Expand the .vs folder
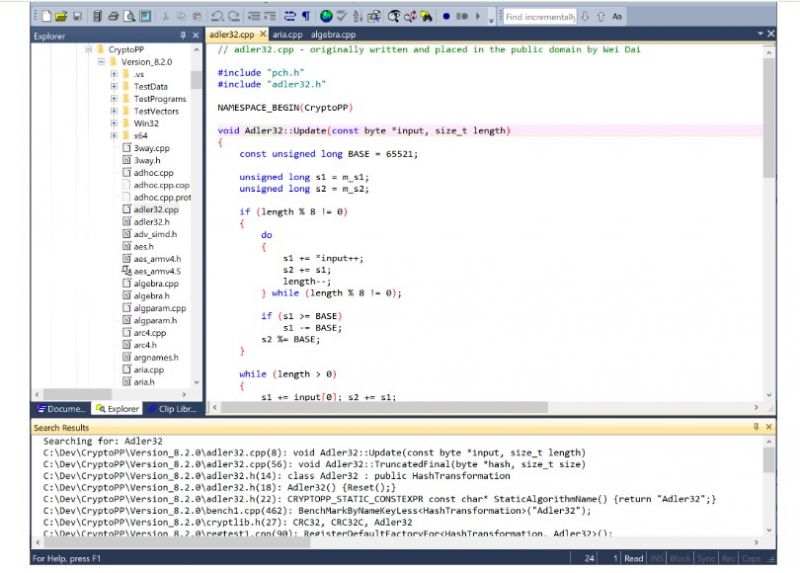800x573 pixels. 114,74
